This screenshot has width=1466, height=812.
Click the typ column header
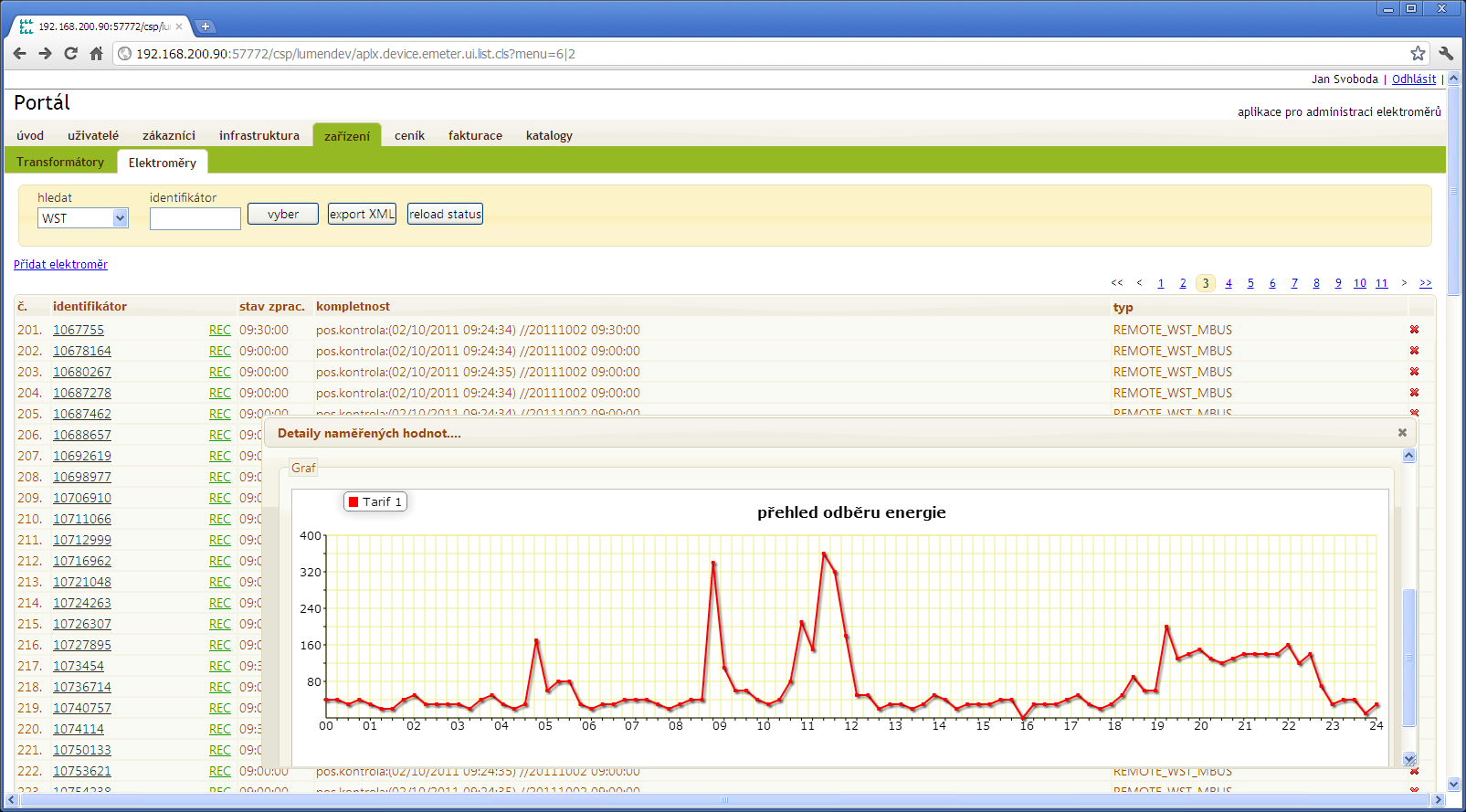coord(1123,307)
